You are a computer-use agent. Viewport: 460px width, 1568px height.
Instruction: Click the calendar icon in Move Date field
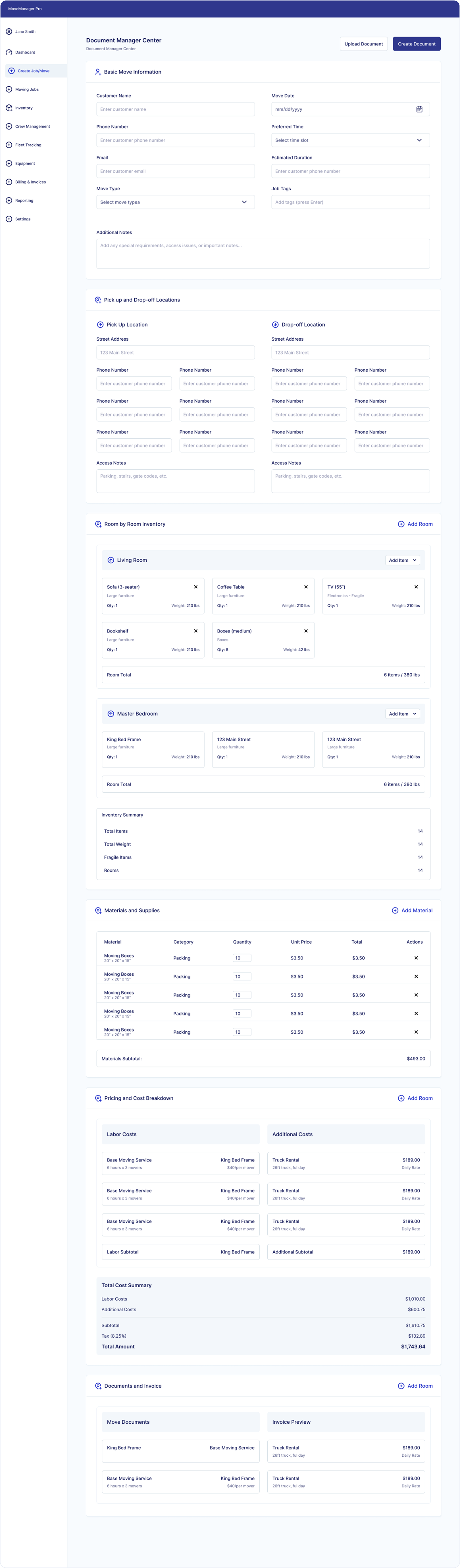[419, 110]
